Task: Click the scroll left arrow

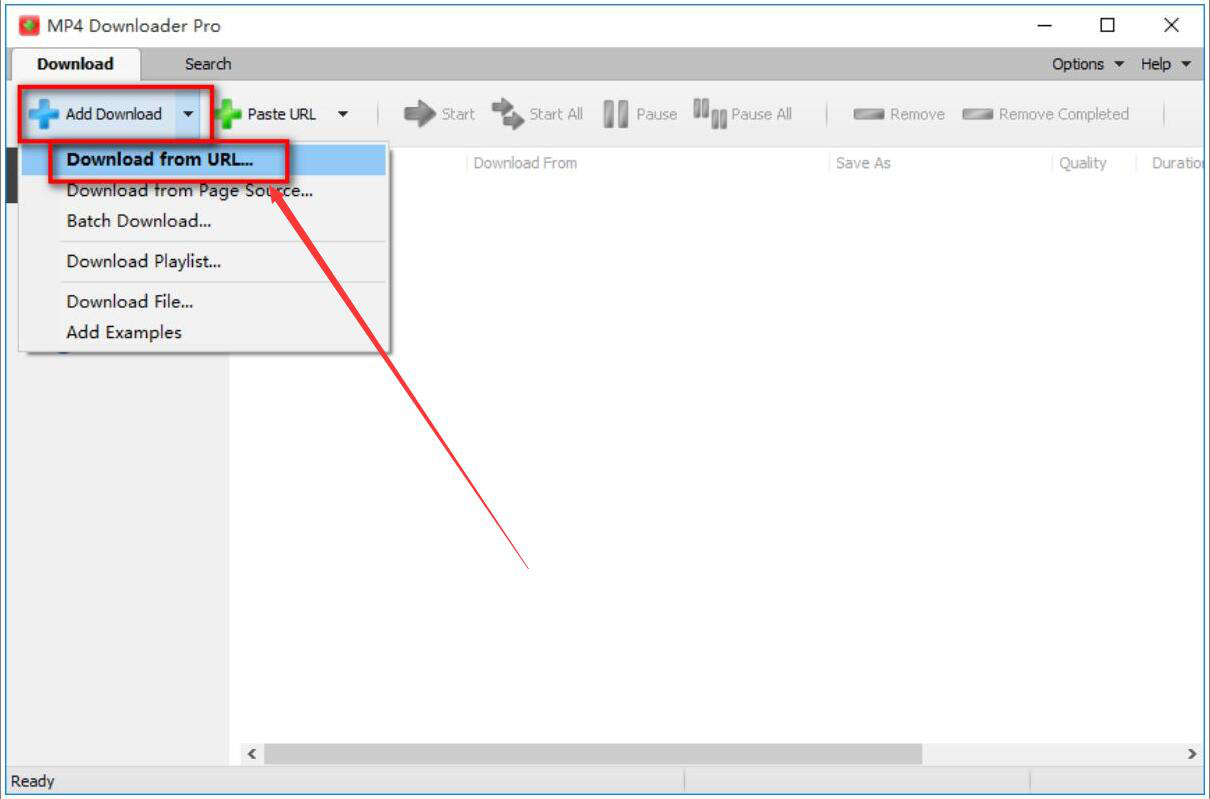Action: [x=252, y=754]
